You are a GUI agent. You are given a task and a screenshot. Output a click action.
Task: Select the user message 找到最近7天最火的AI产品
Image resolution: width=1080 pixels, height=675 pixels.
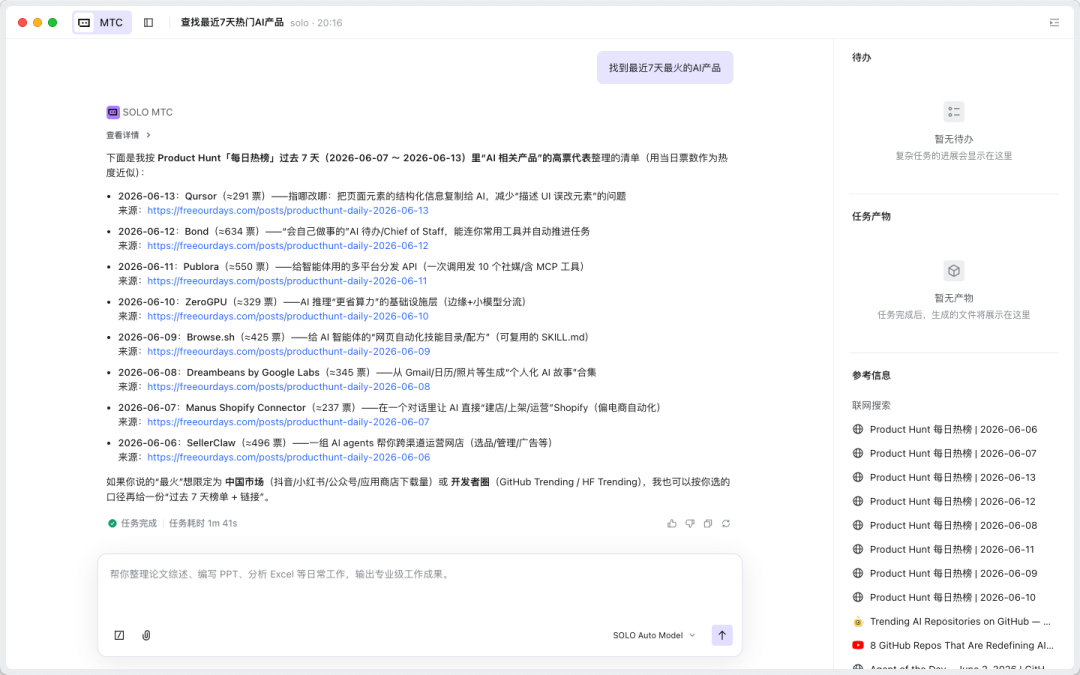pos(665,68)
